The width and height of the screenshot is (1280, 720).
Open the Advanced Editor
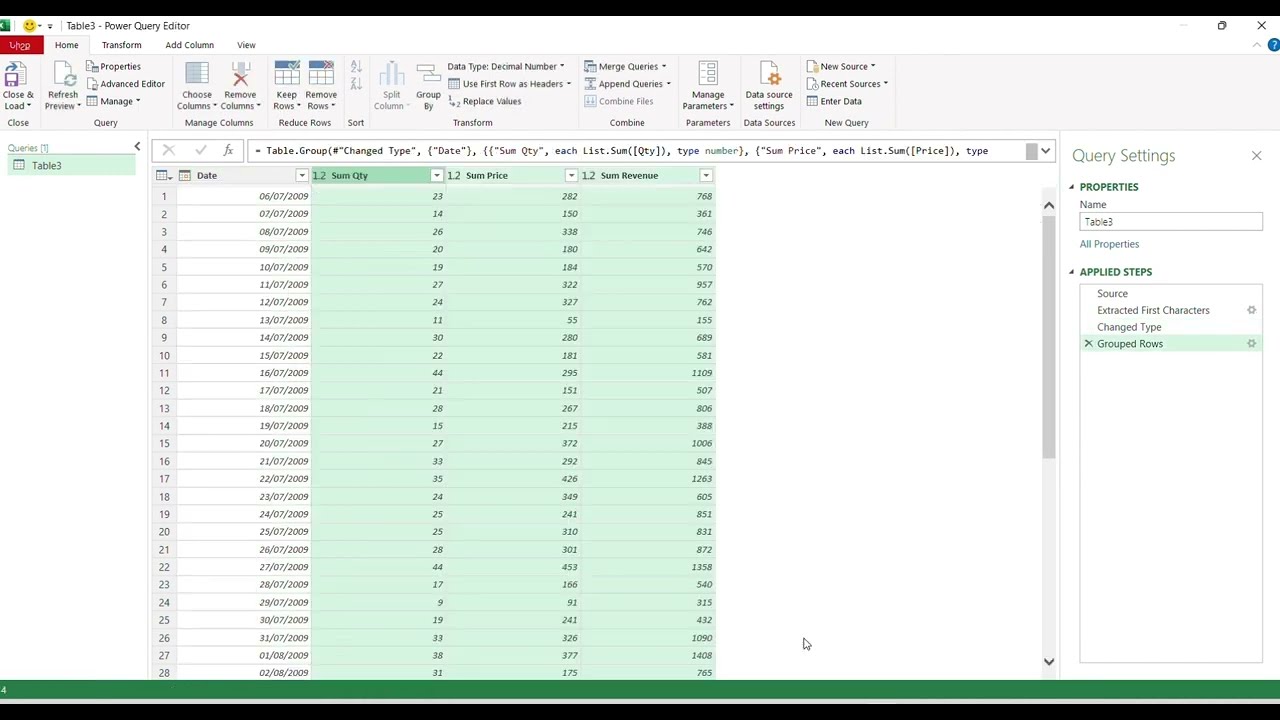pos(125,84)
